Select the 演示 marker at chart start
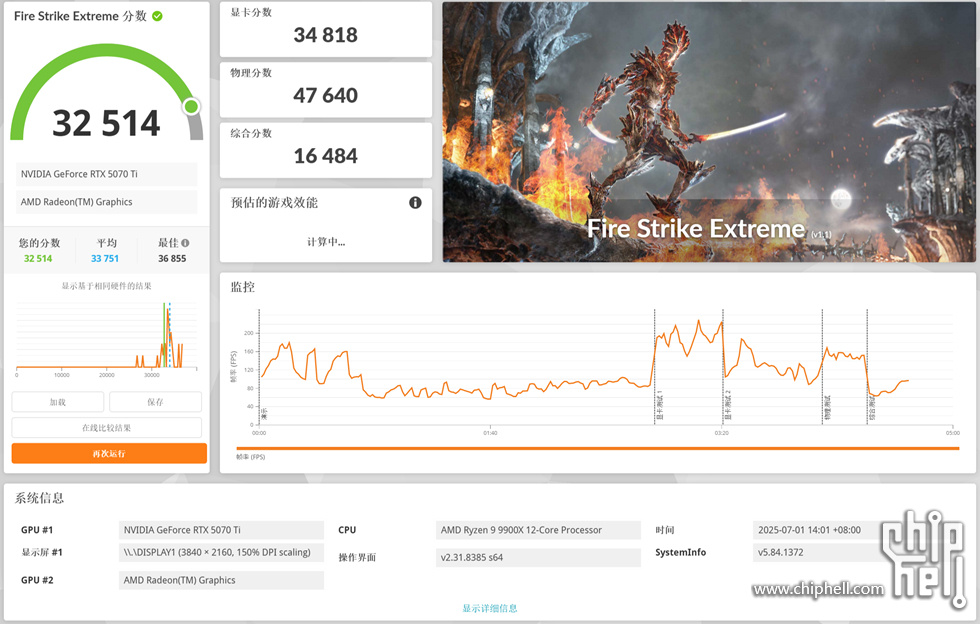 [x=264, y=414]
